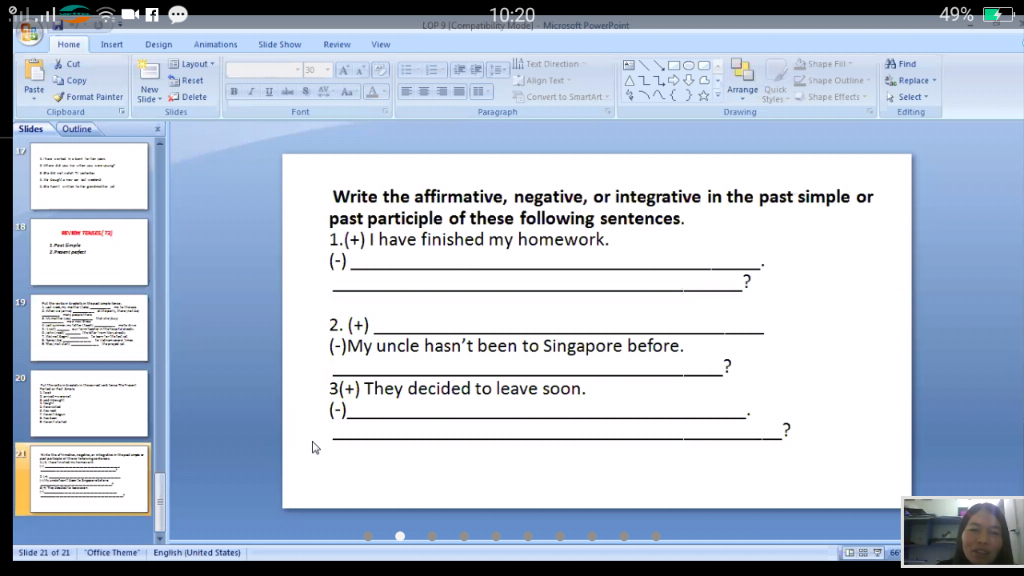Select slide 18 thumbnail
The height and width of the screenshot is (576, 1024).
89,252
